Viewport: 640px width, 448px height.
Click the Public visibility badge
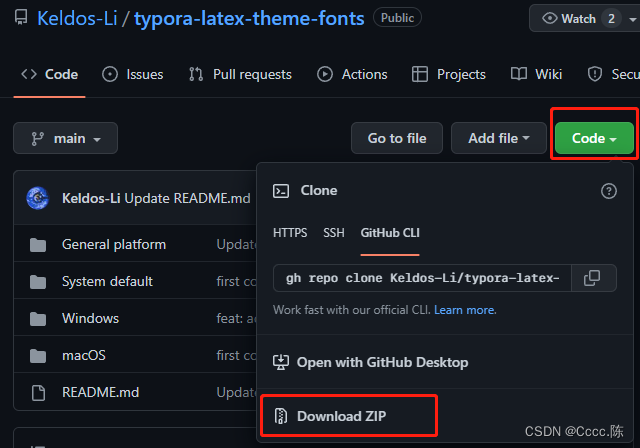pyautogui.click(x=397, y=18)
